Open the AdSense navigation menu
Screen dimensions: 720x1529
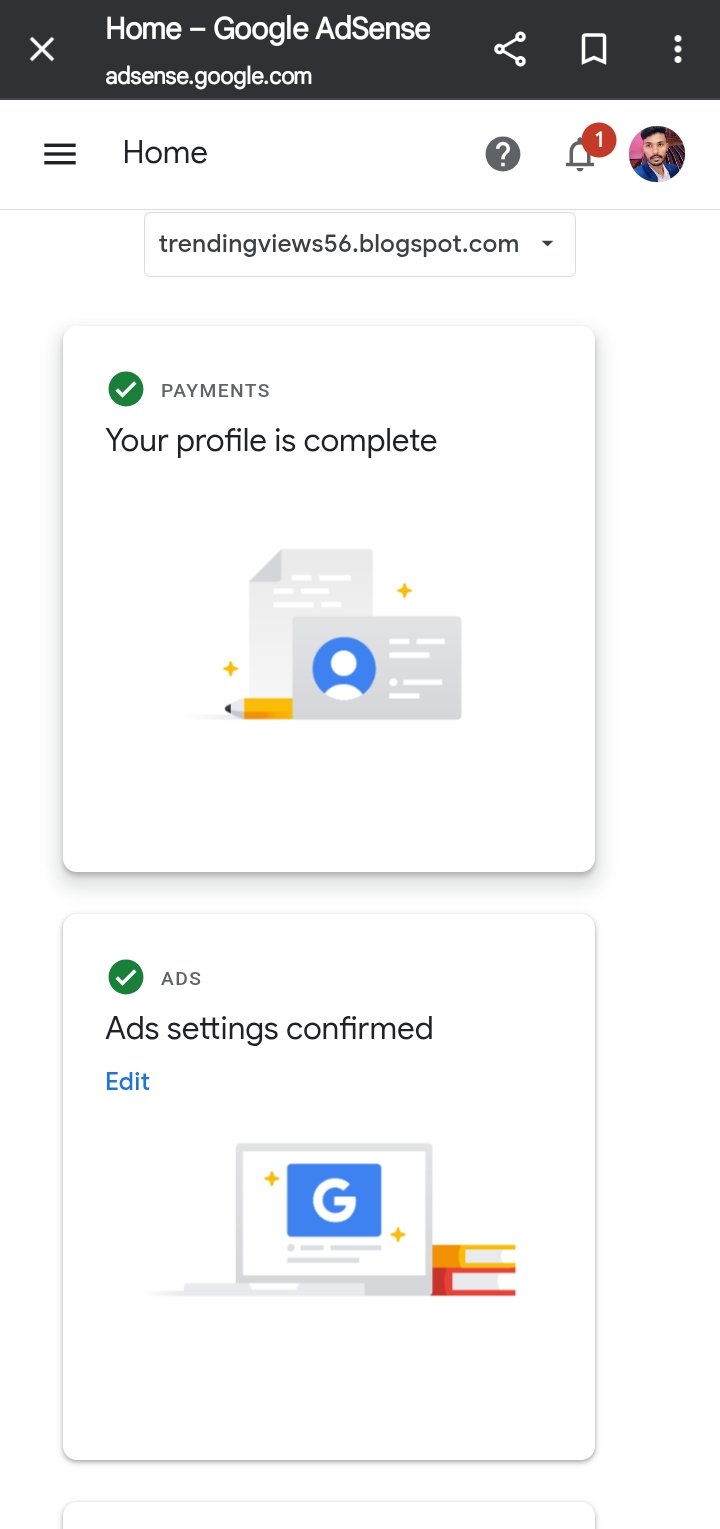pyautogui.click(x=60, y=153)
